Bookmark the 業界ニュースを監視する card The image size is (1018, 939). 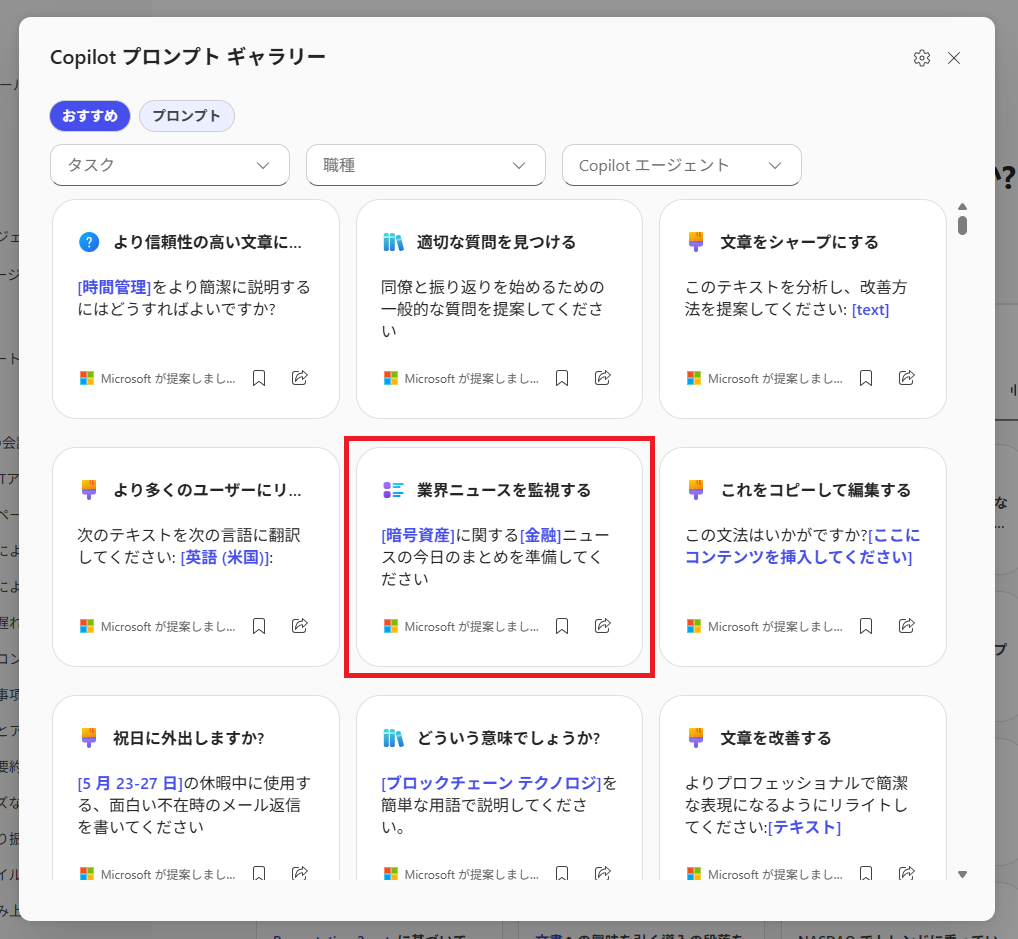click(x=562, y=626)
